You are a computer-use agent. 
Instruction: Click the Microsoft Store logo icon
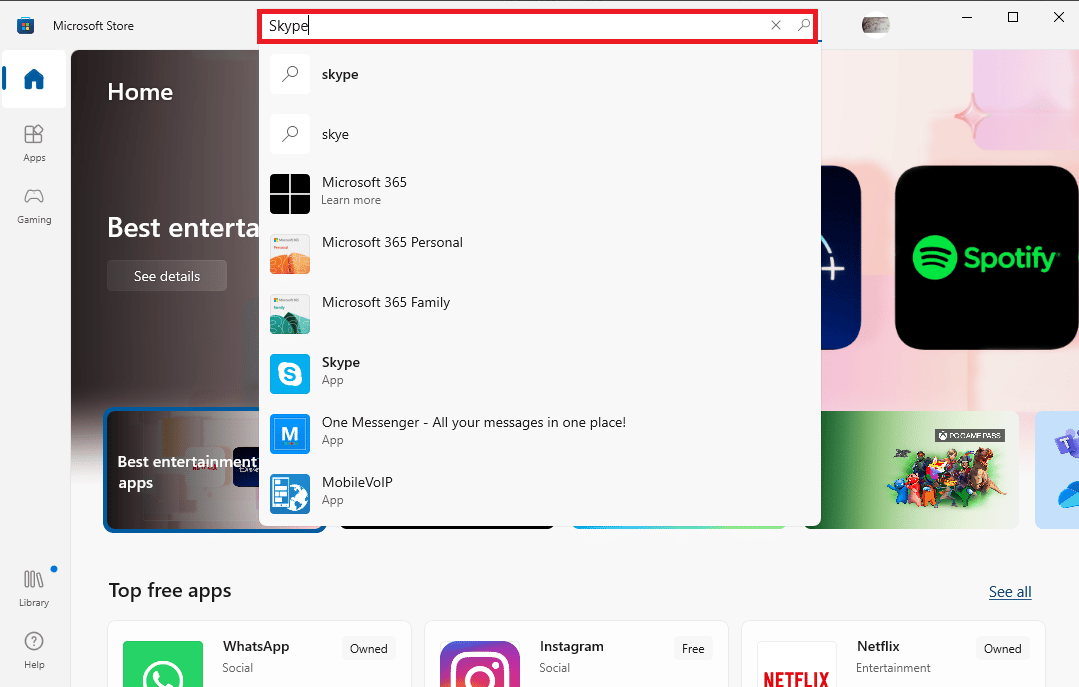tap(24, 25)
